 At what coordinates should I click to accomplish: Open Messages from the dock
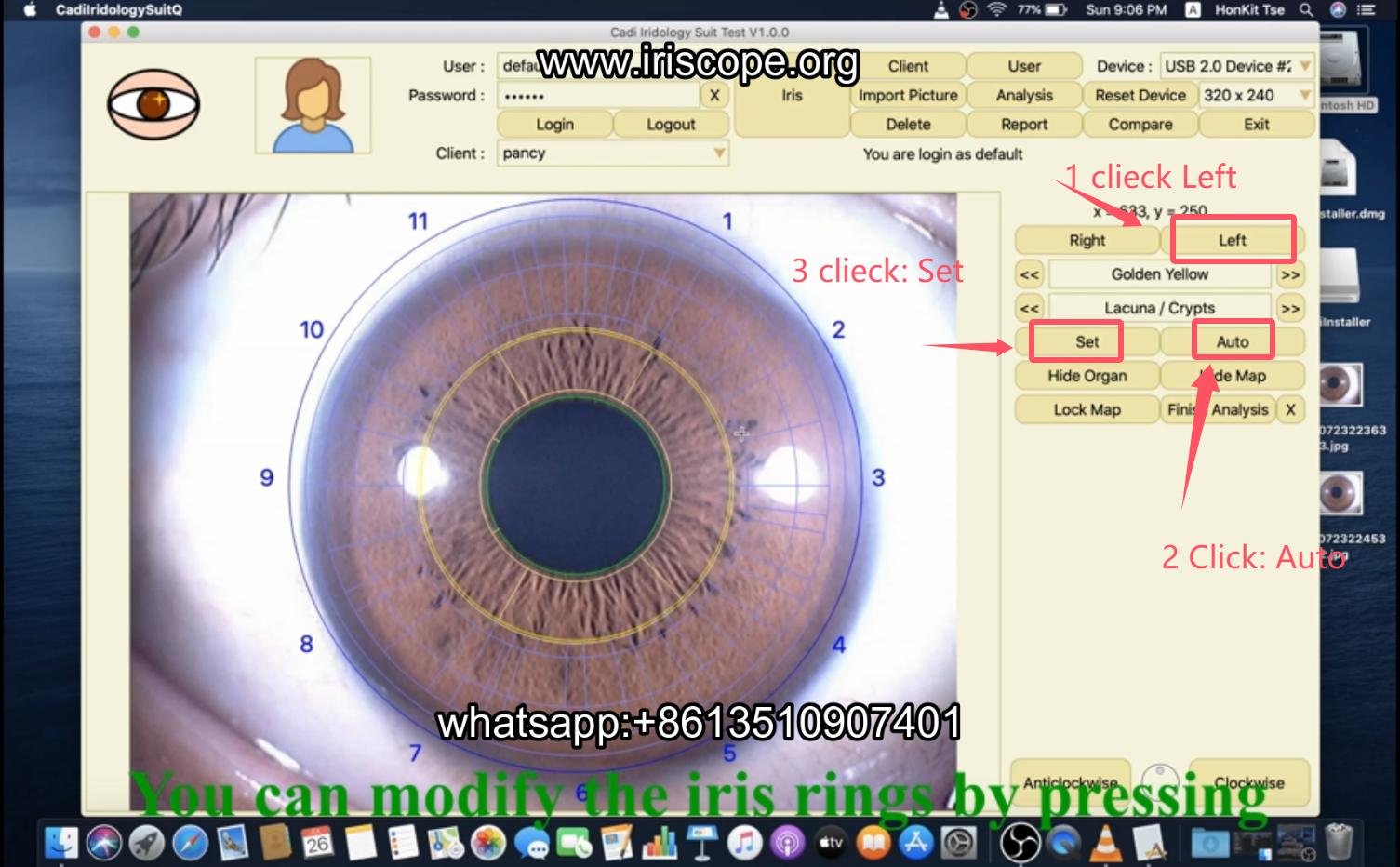click(531, 843)
